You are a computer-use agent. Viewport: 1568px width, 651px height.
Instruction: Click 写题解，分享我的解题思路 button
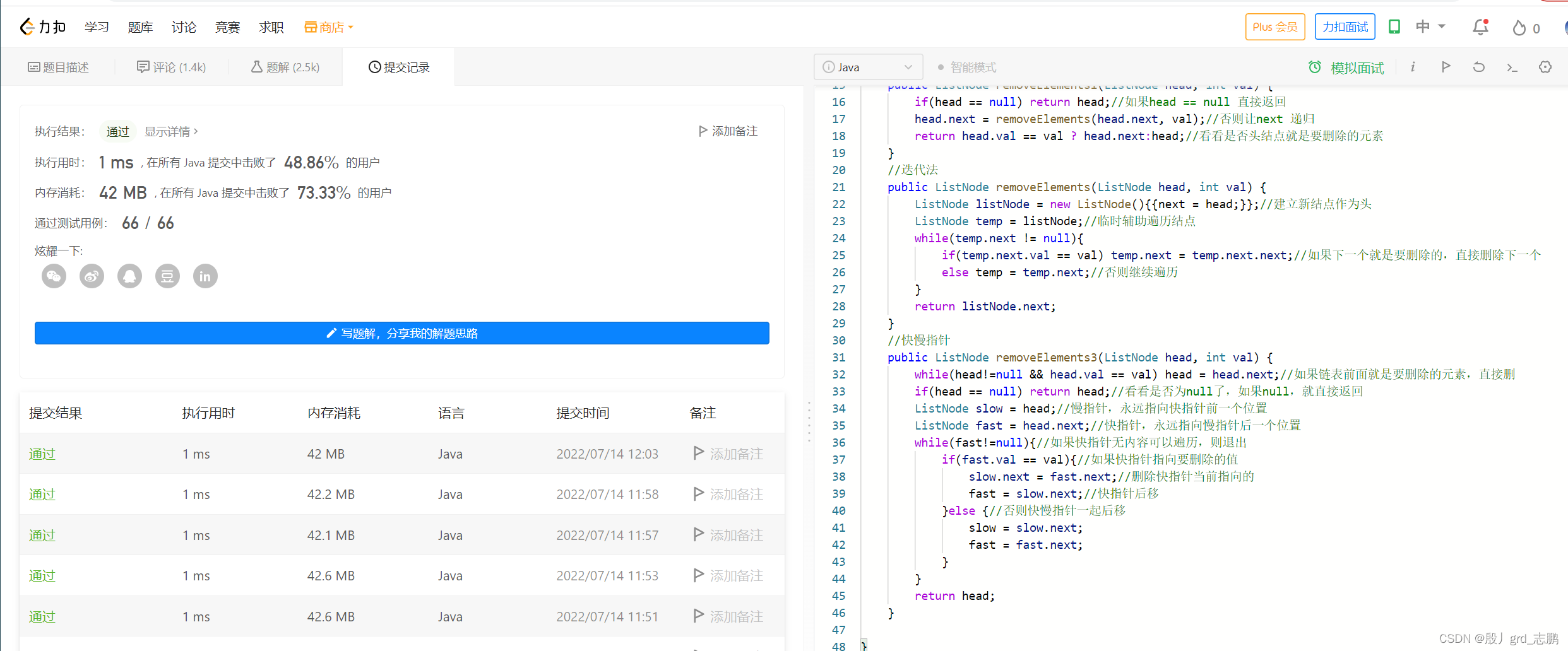pyautogui.click(x=402, y=333)
